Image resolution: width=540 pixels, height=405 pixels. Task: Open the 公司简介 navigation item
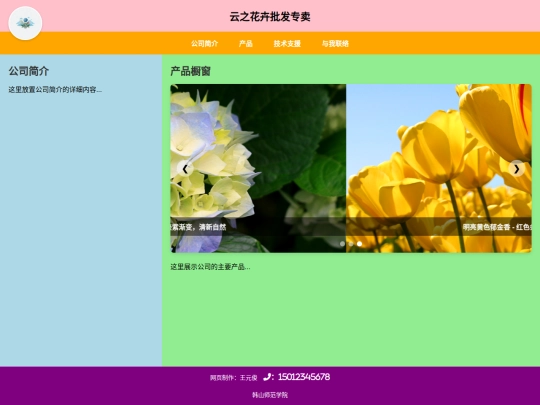tap(205, 43)
